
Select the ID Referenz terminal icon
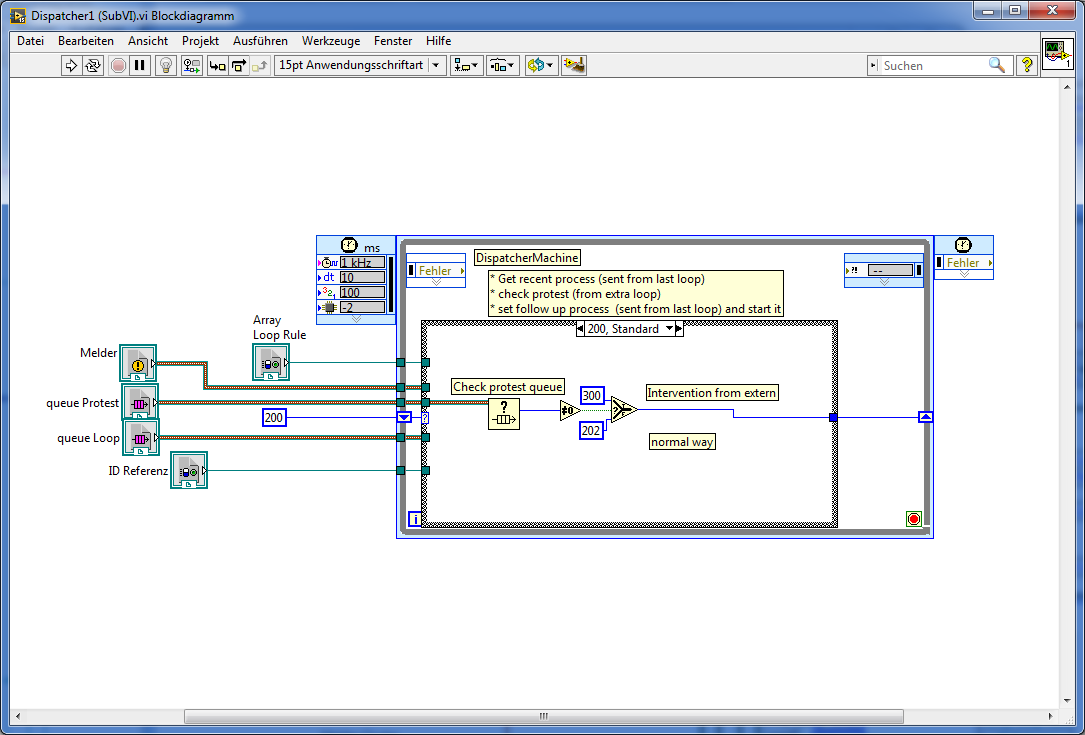click(187, 471)
